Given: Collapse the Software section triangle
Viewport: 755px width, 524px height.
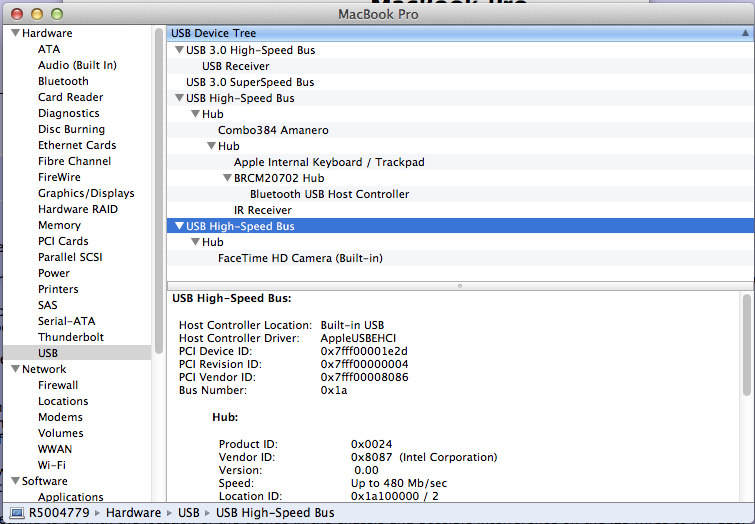Looking at the screenshot, I should coord(15,481).
